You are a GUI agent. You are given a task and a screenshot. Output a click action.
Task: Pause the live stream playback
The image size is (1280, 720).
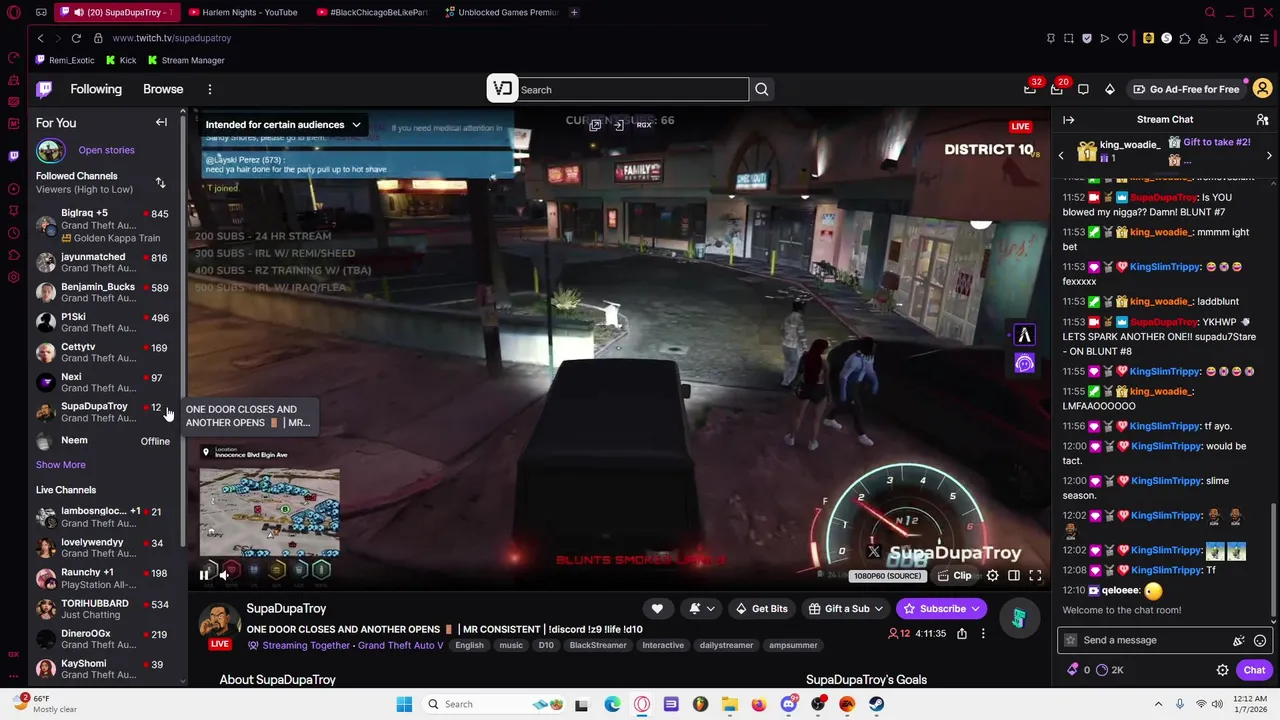pos(204,574)
